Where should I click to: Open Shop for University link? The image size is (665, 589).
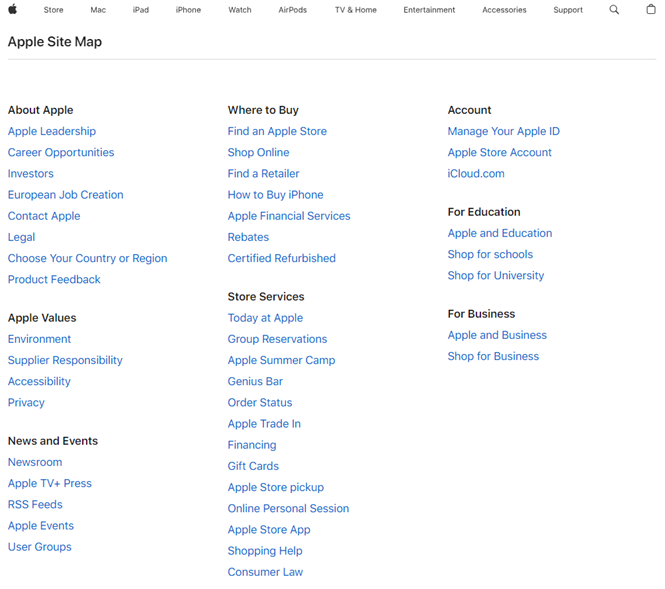point(495,276)
